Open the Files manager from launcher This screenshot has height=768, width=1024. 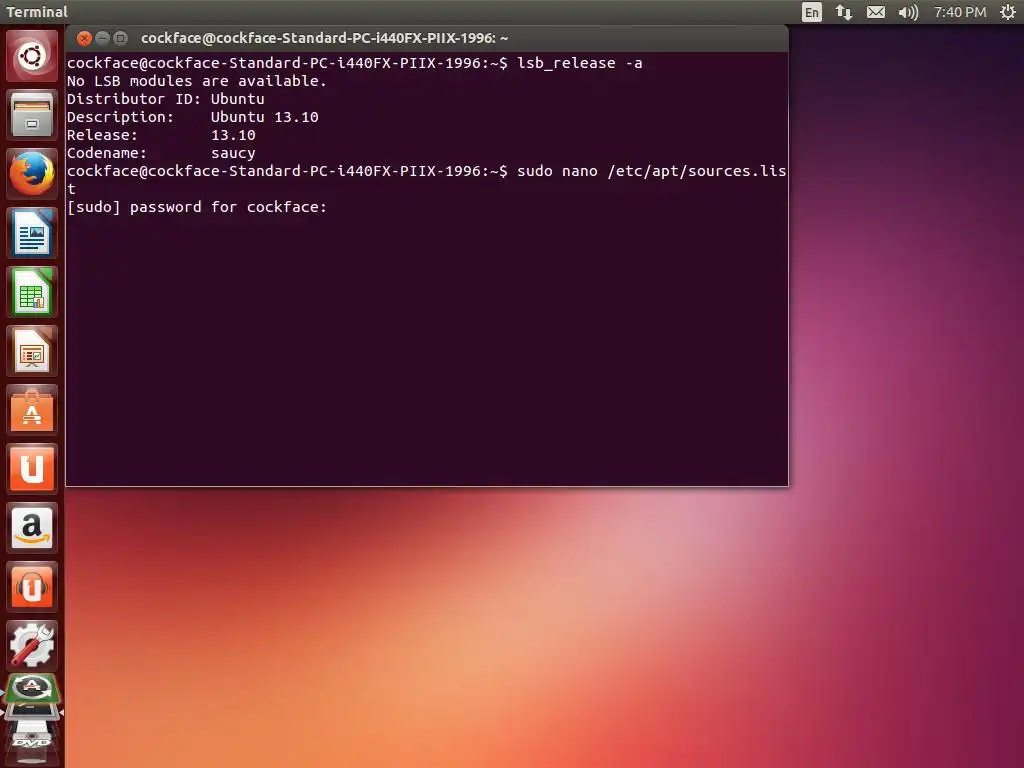click(x=32, y=115)
